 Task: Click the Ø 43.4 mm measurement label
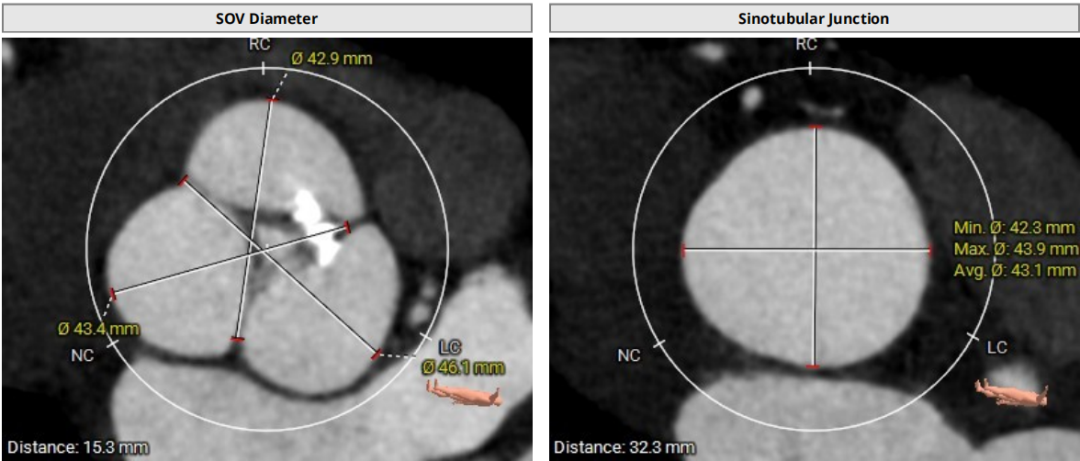98,328
